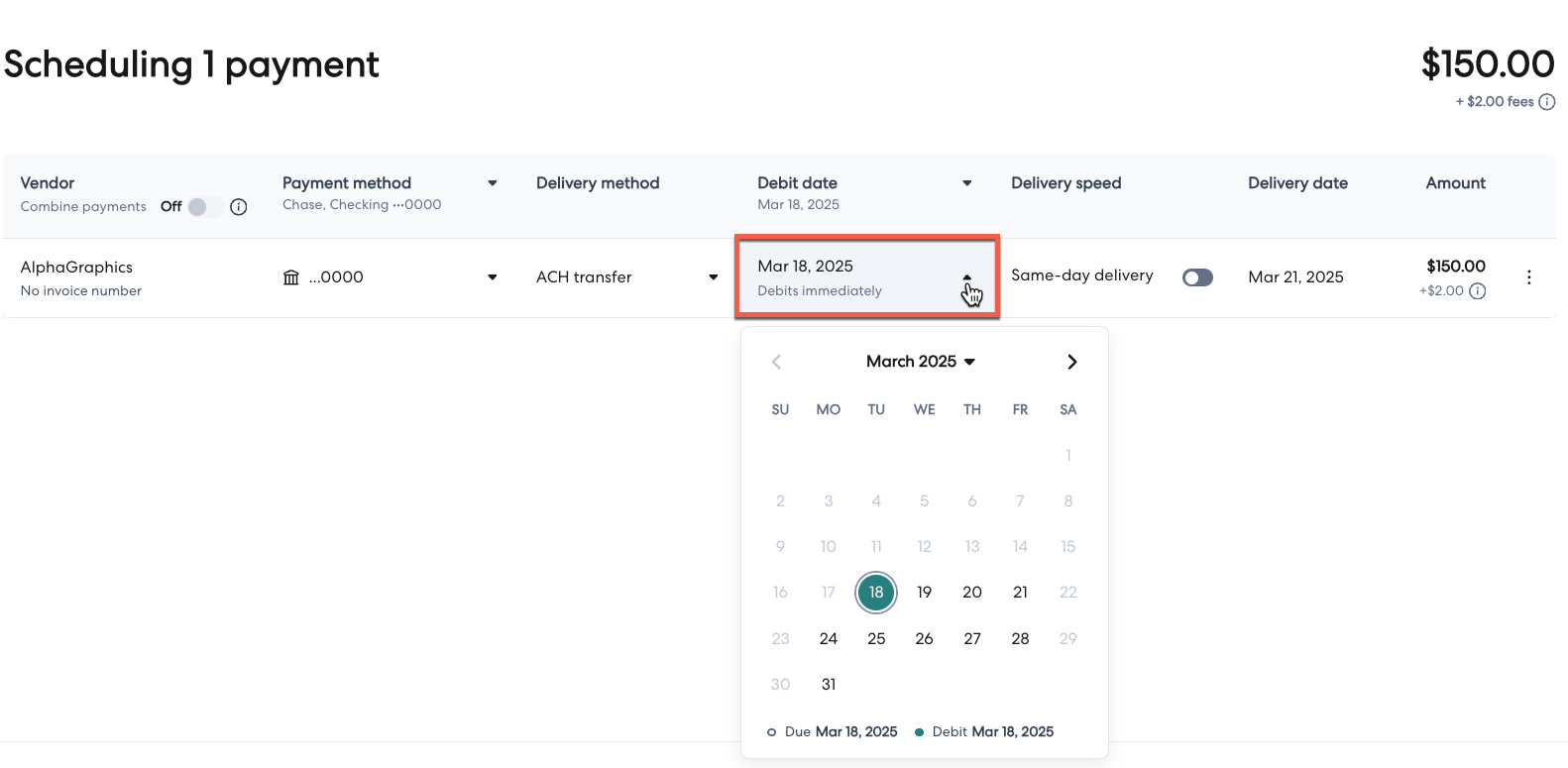Click the bank icon beside ...0000
The height and width of the screenshot is (768, 1568).
[290, 277]
